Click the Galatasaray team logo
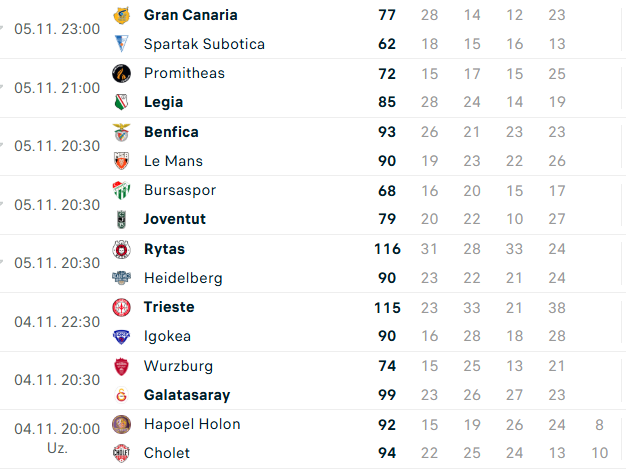Image resolution: width=626 pixels, height=475 pixels. [122, 395]
